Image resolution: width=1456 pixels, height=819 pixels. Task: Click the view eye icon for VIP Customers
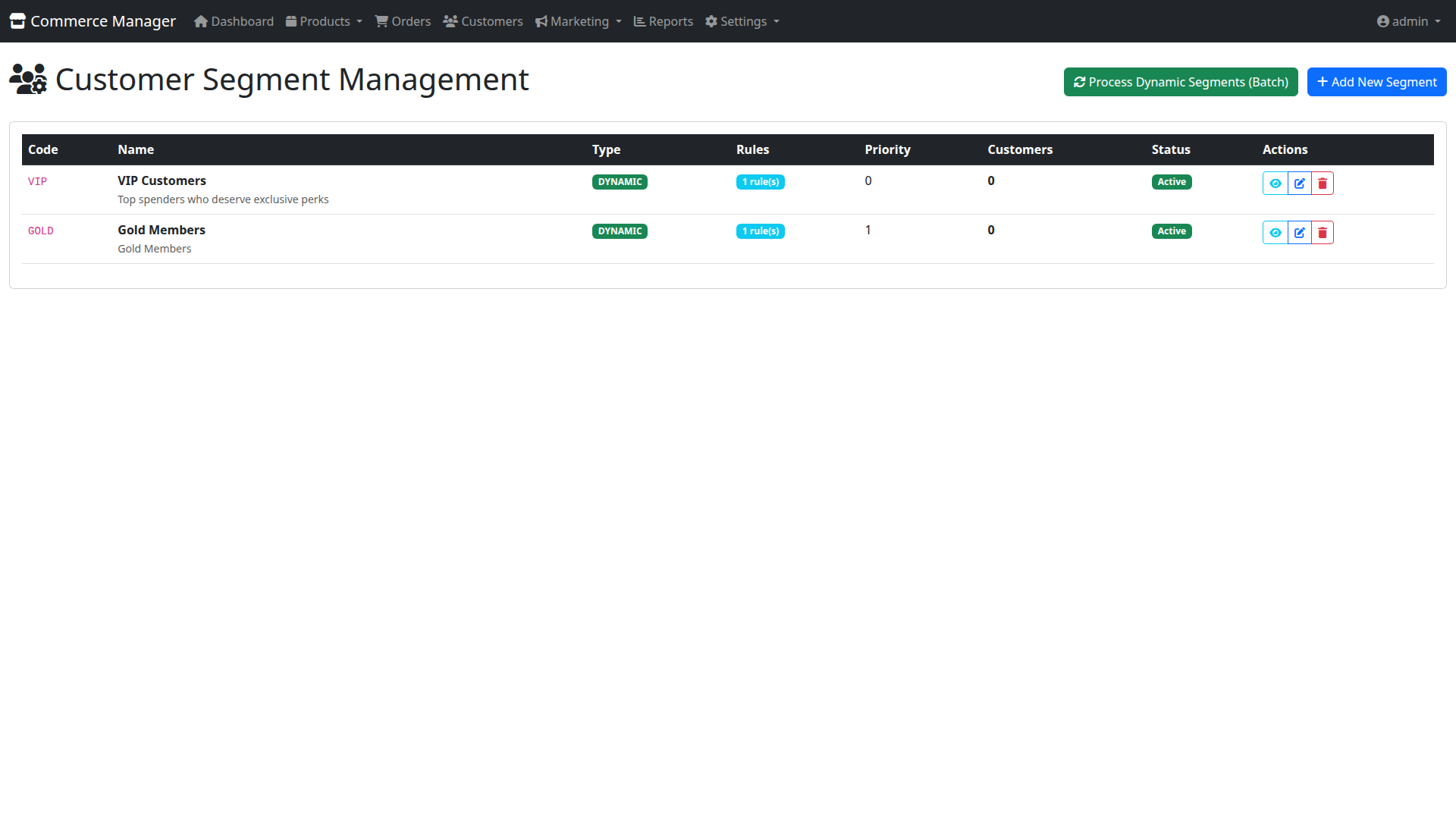tap(1275, 183)
